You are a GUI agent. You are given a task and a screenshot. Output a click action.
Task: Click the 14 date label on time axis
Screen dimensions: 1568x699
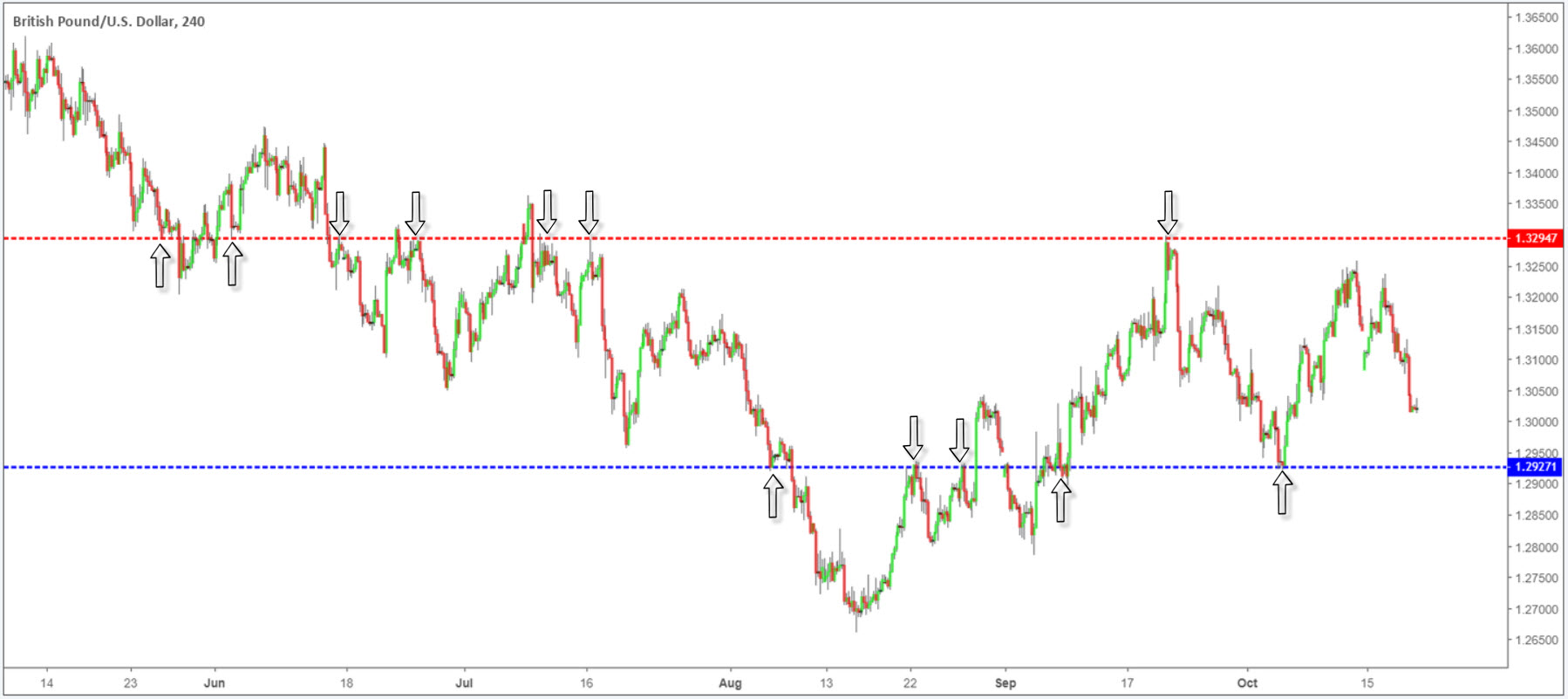coord(46,682)
